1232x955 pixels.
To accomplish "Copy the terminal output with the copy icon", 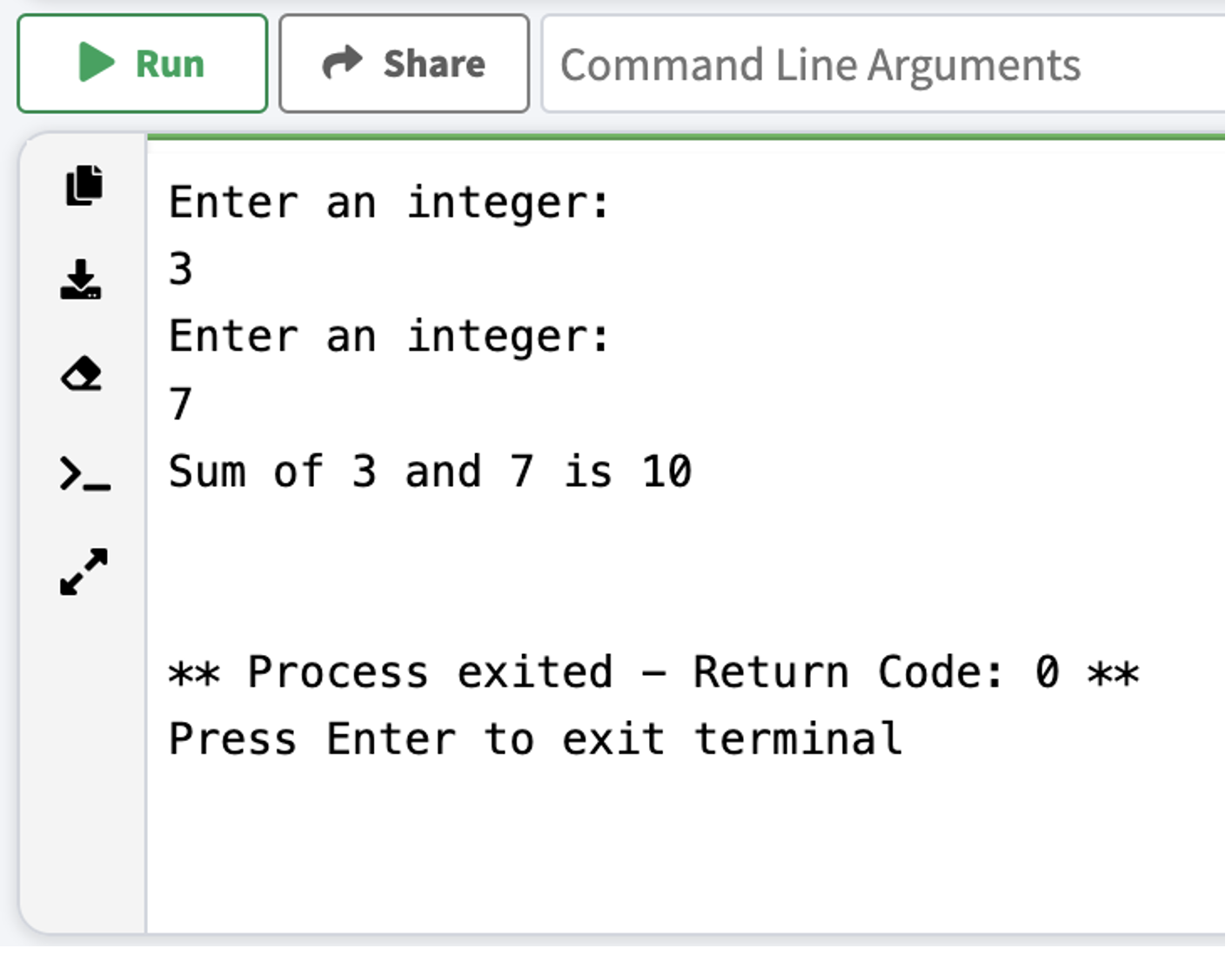I will (84, 185).
